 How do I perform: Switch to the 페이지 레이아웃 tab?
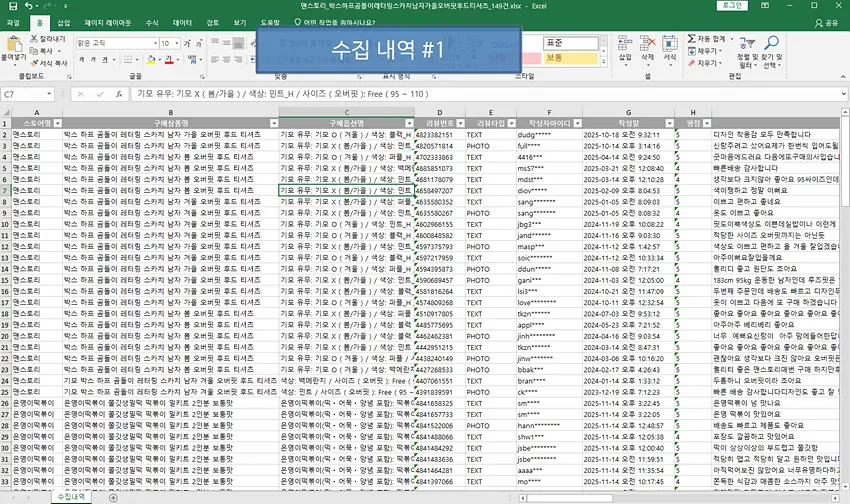point(107,23)
